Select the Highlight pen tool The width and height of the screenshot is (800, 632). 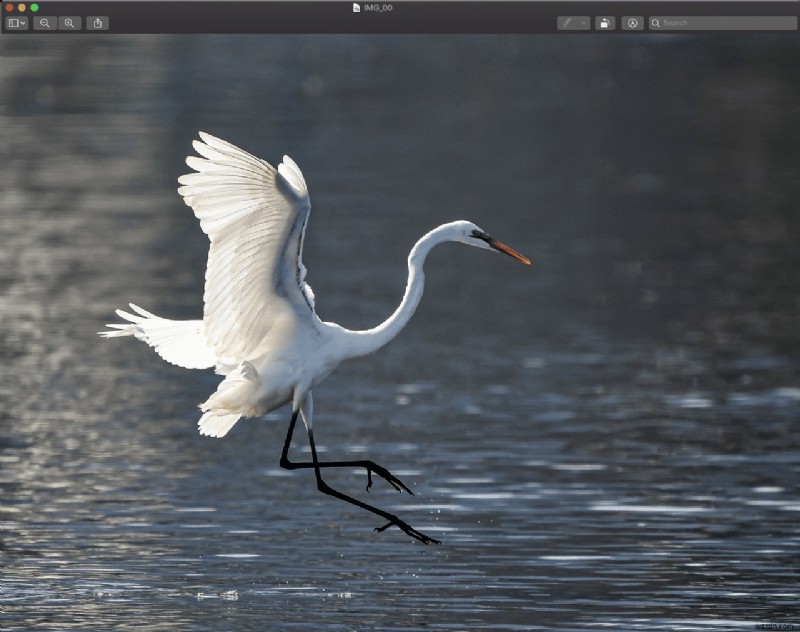coord(567,23)
